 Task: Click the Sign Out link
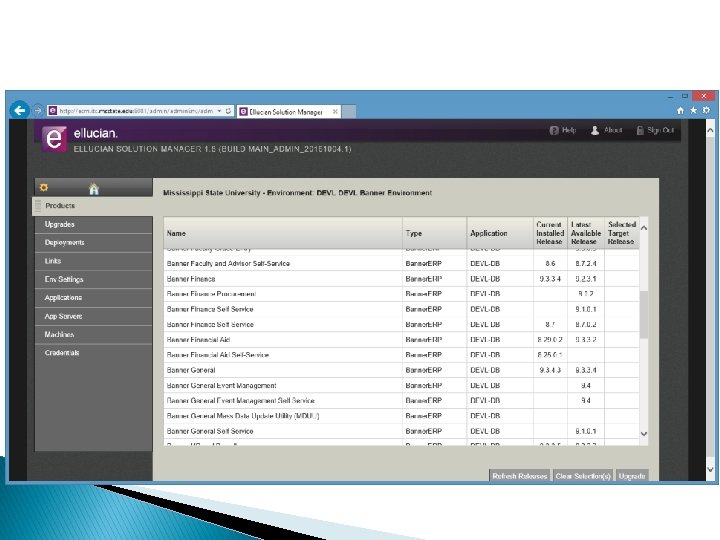pos(655,130)
